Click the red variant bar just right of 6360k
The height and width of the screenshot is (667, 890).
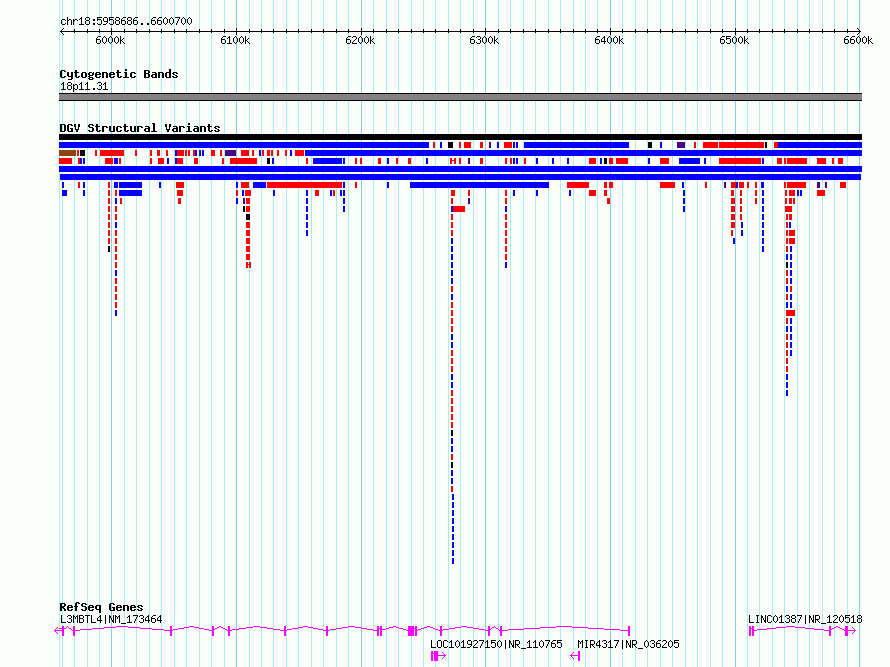[578, 185]
